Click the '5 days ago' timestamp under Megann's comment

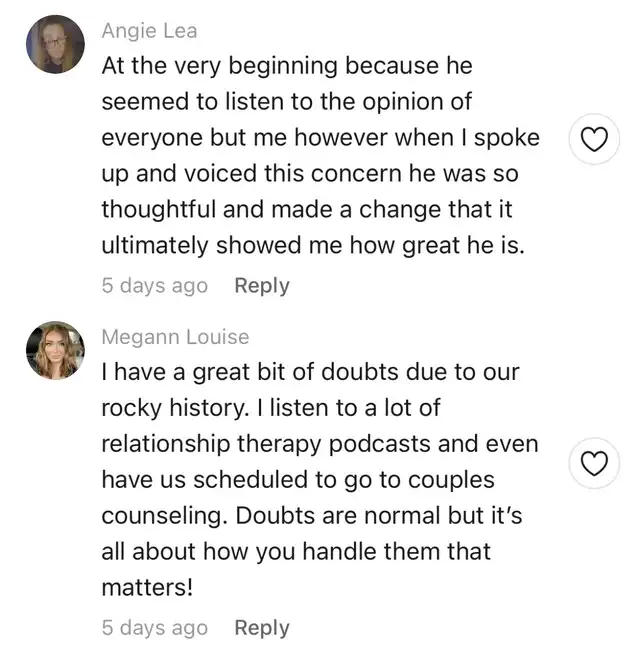(155, 628)
